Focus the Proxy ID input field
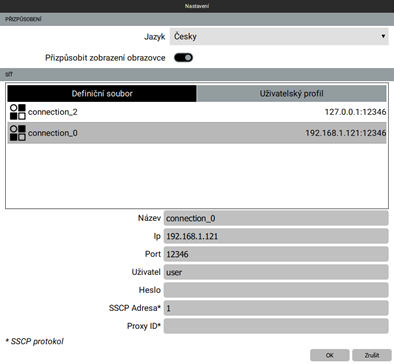The height and width of the screenshot is (364, 394). (276, 326)
